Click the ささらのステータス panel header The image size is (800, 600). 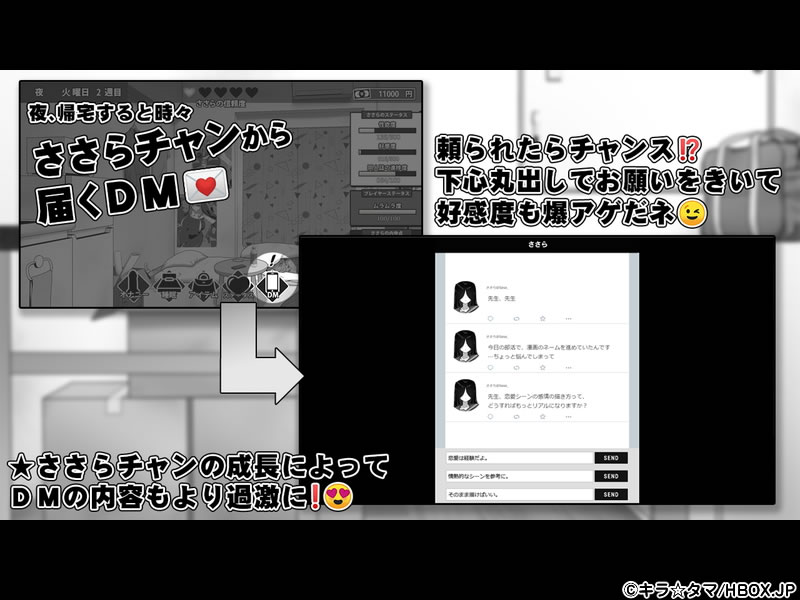click(387, 115)
